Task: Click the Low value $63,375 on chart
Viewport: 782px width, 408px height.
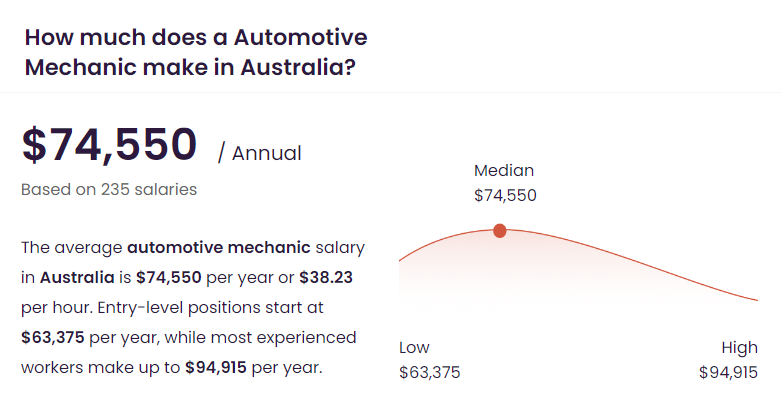Action: pyautogui.click(x=429, y=373)
